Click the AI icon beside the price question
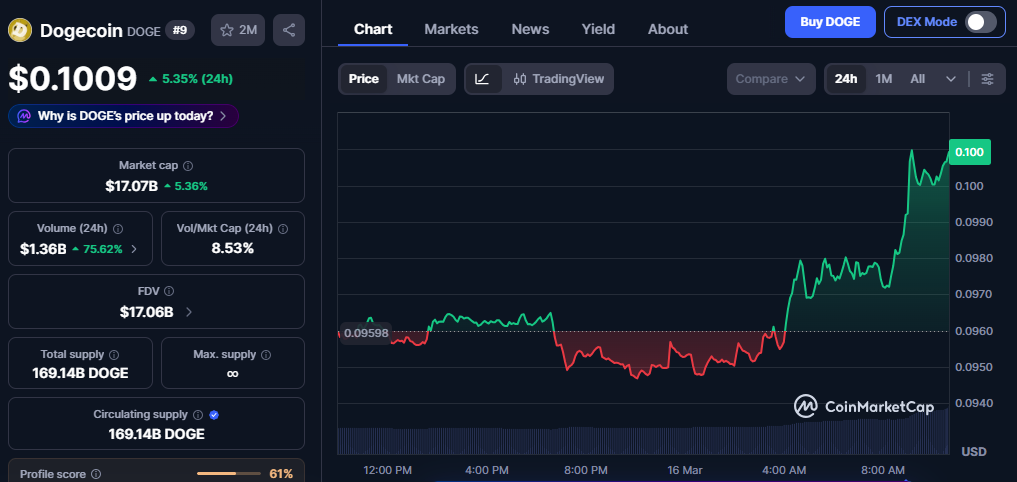 (24, 116)
